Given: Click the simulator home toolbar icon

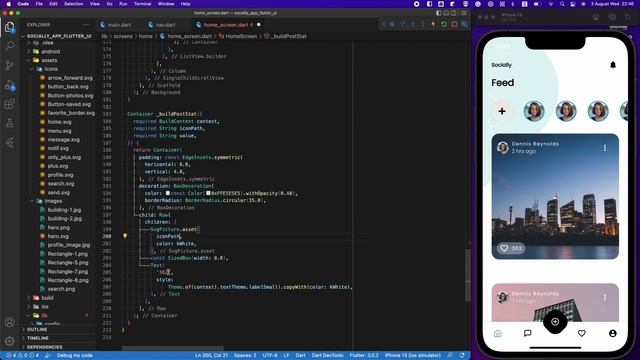Looking at the screenshot, I should click(x=596, y=17).
